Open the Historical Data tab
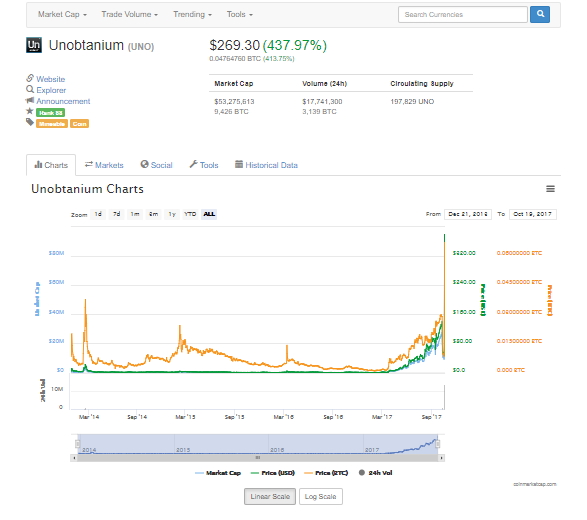Image resolution: width=587 pixels, height=520 pixels. point(266,165)
